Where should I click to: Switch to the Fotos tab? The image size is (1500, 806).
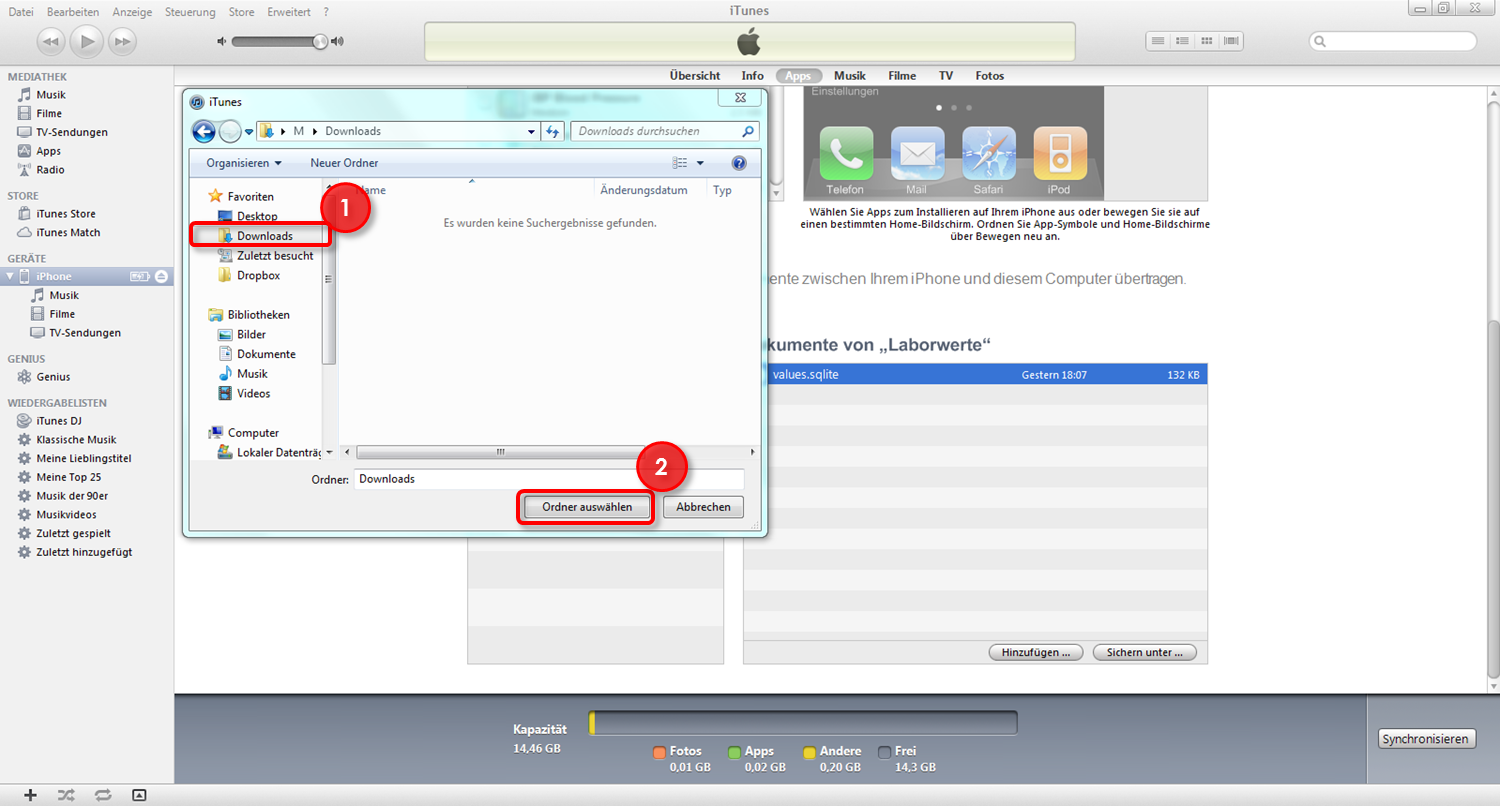pos(990,76)
